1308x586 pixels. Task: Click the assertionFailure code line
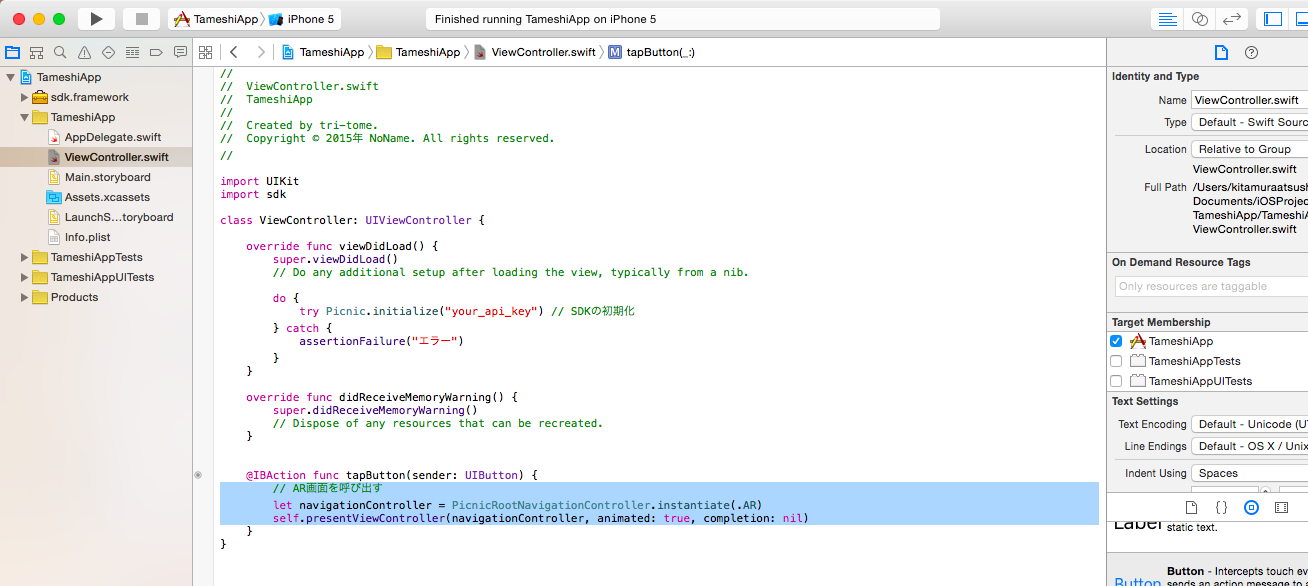[381, 341]
